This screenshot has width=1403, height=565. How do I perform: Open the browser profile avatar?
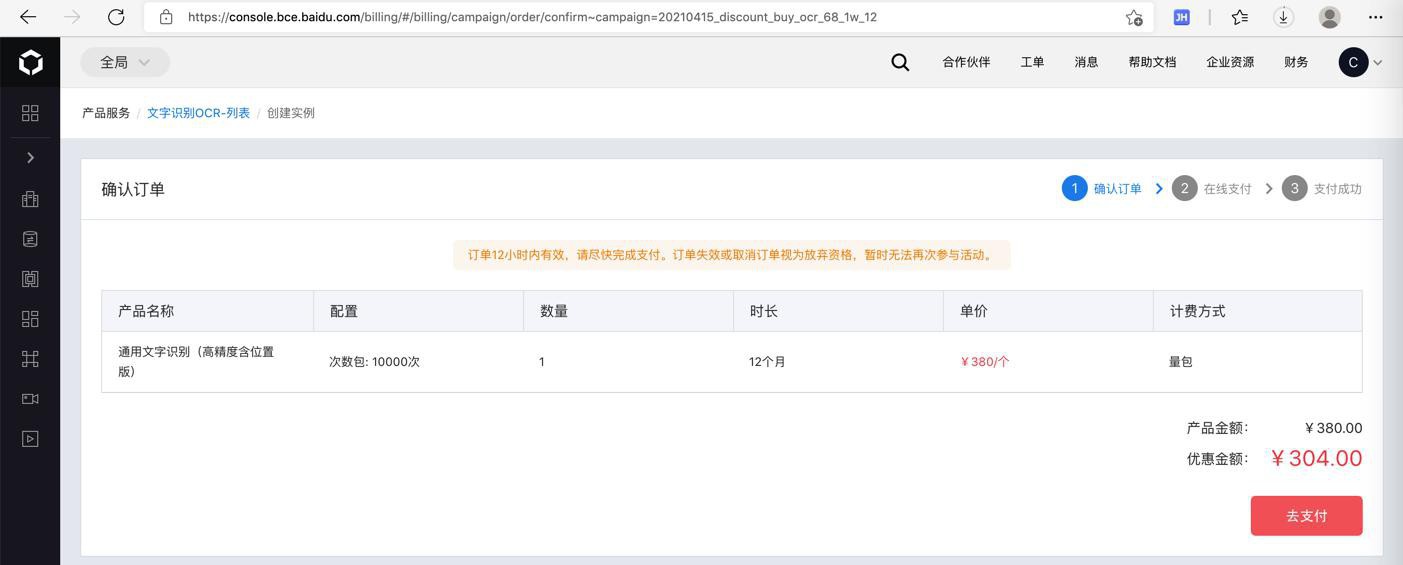[1330, 17]
